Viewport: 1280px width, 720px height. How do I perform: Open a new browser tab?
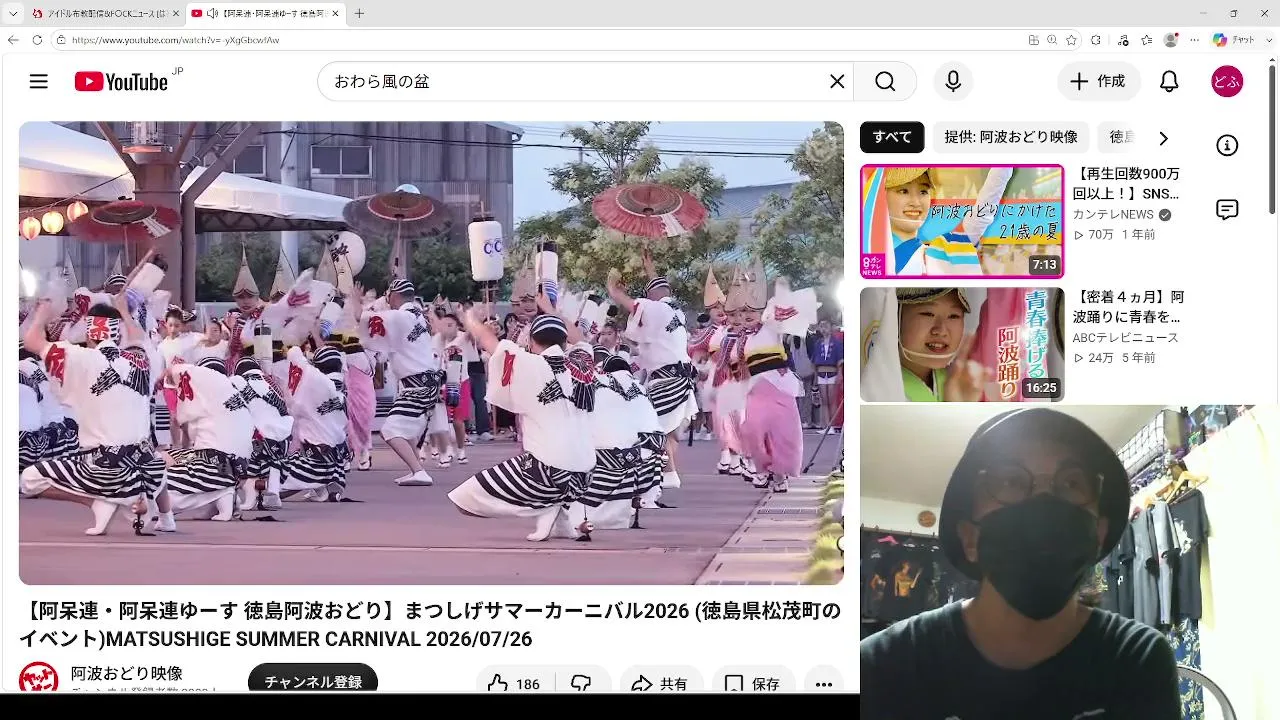(x=359, y=14)
